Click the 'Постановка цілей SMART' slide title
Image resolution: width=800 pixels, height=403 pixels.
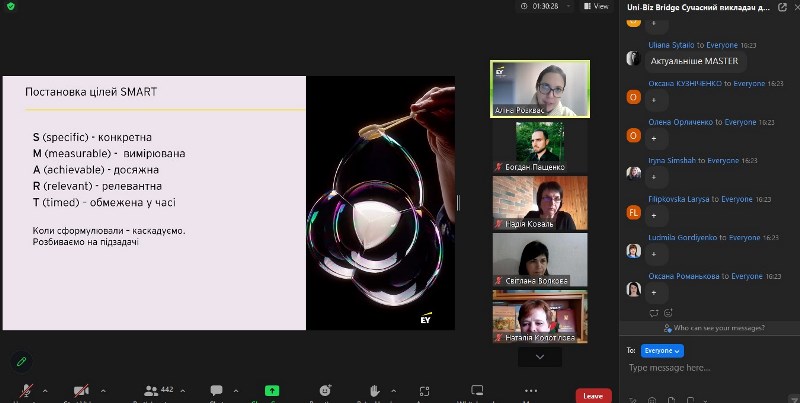pos(91,92)
